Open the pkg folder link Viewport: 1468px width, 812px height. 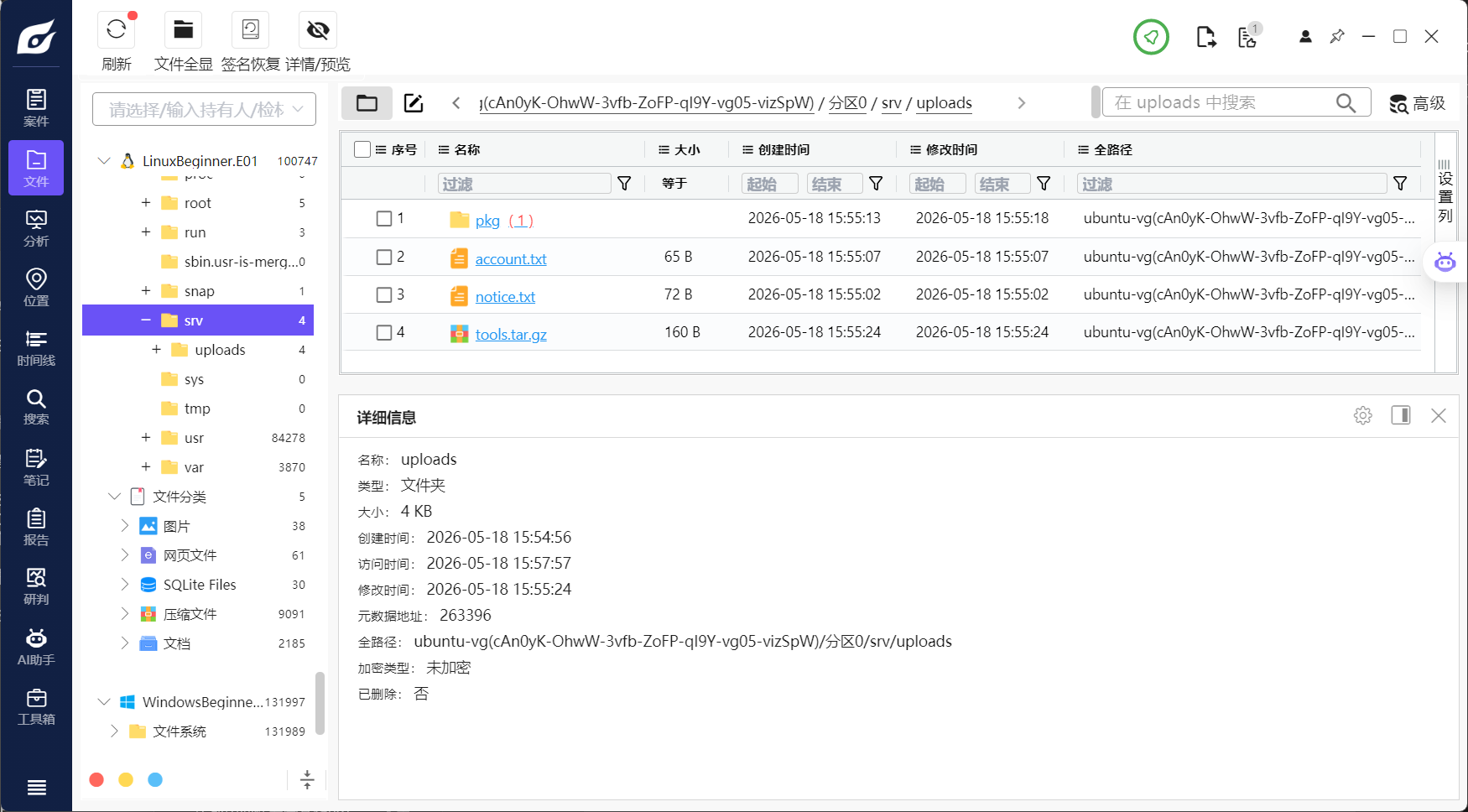tap(487, 221)
